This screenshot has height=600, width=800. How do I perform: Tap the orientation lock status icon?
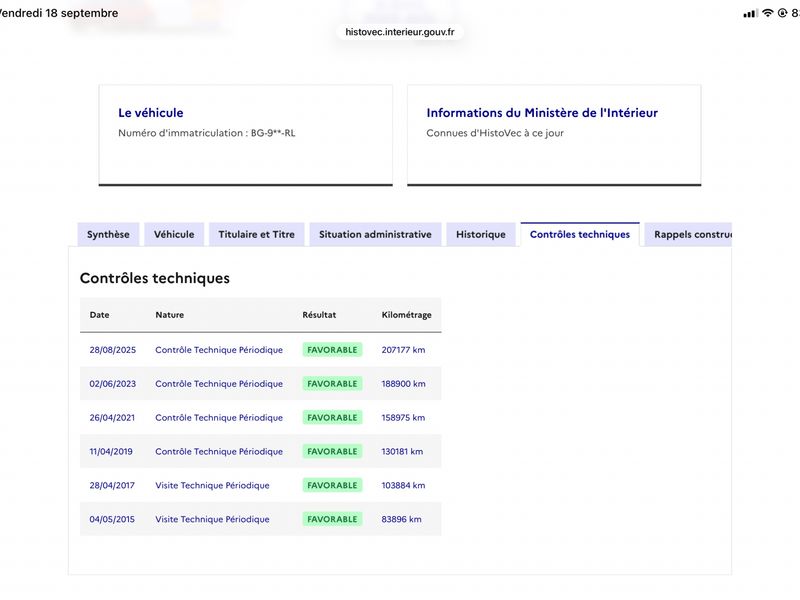[782, 13]
